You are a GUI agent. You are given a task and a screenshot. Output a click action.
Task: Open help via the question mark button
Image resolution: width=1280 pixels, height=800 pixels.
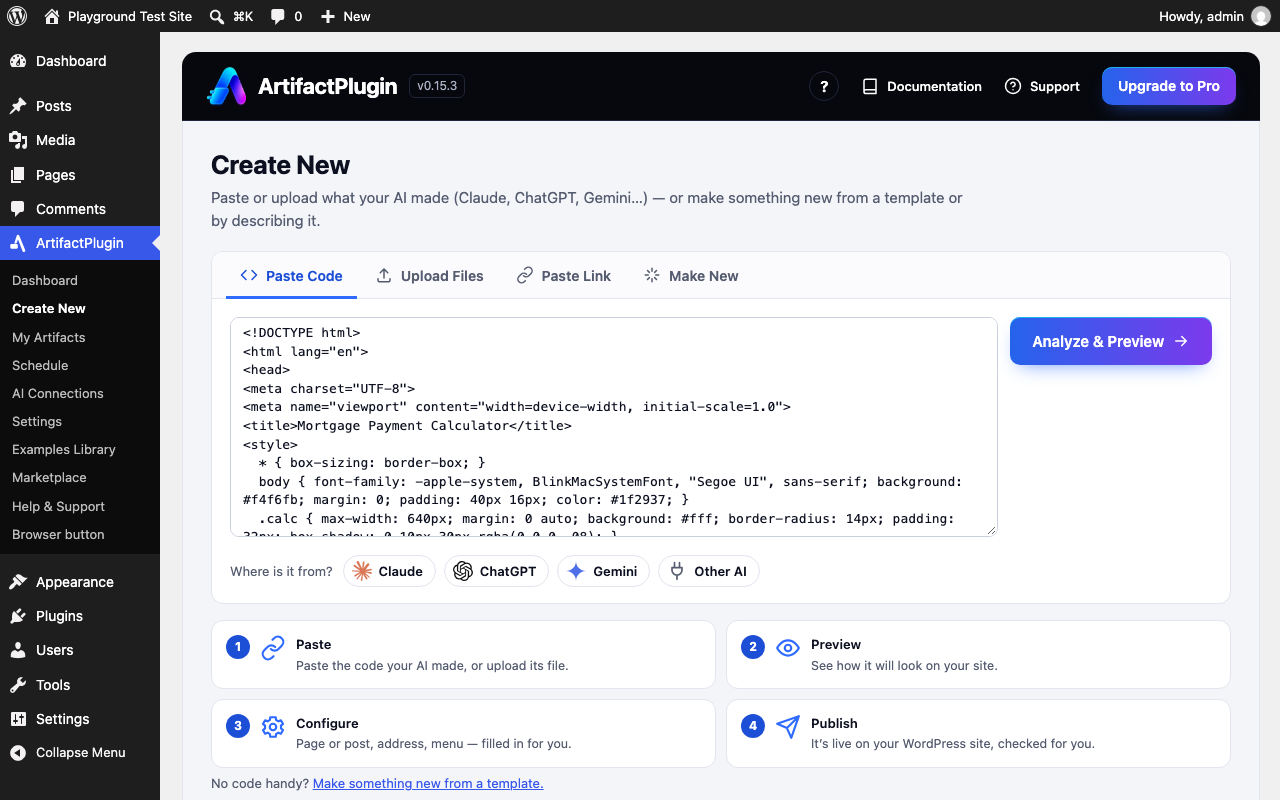coord(823,86)
